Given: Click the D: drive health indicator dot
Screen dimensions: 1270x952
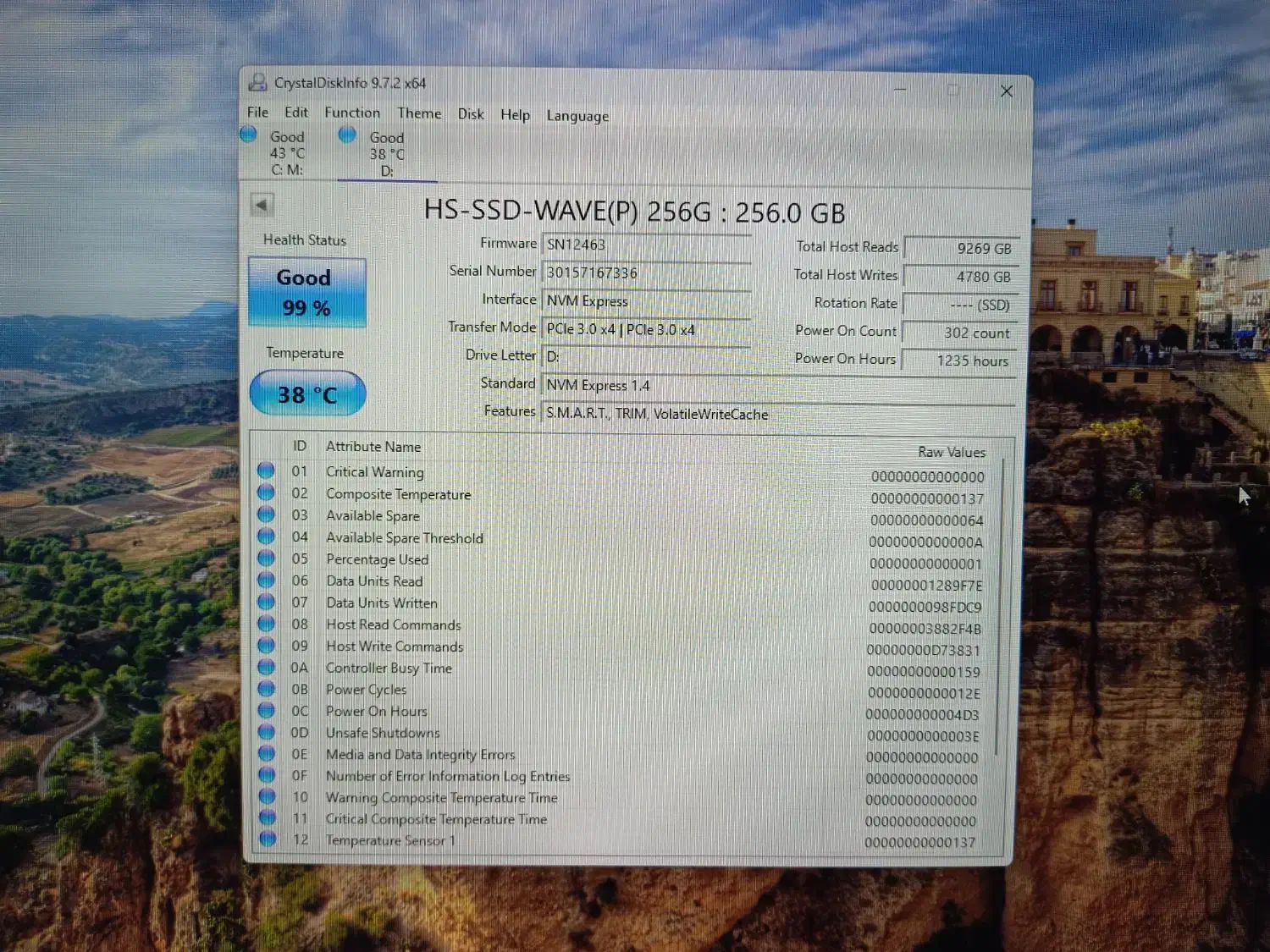Looking at the screenshot, I should tap(346, 134).
